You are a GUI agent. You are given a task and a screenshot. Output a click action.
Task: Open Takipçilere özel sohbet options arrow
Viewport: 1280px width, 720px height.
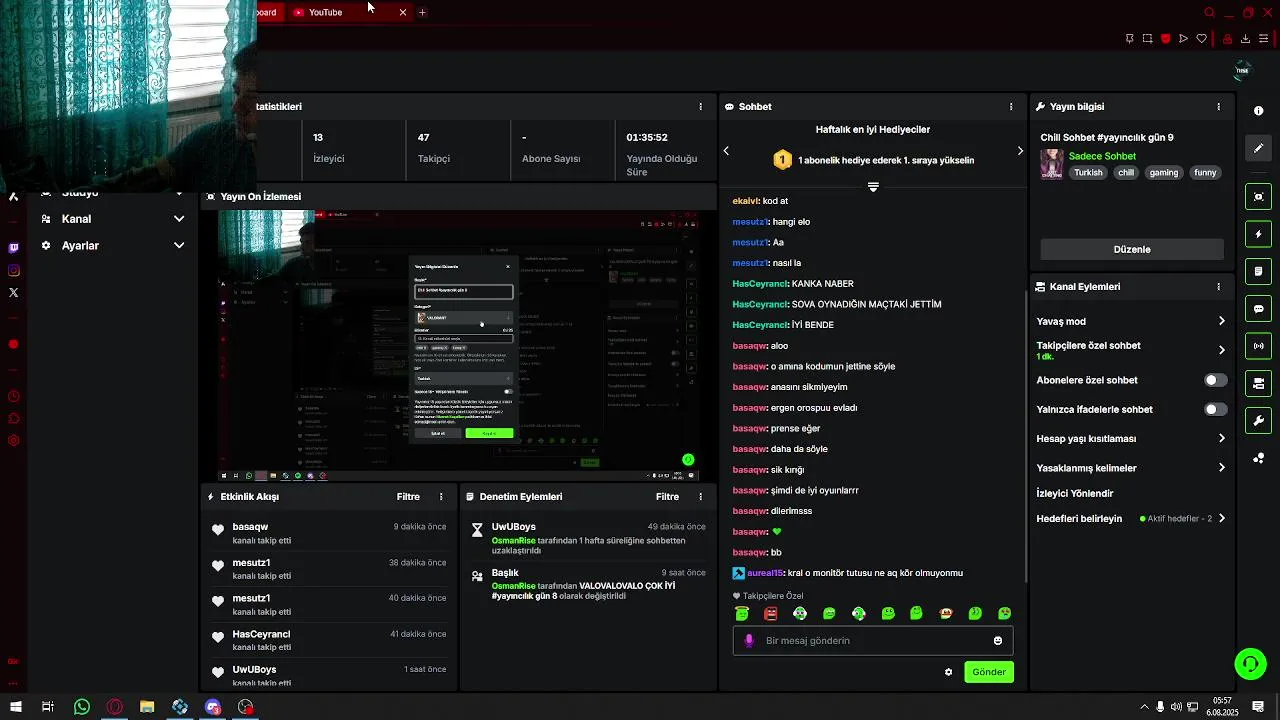[1221, 350]
